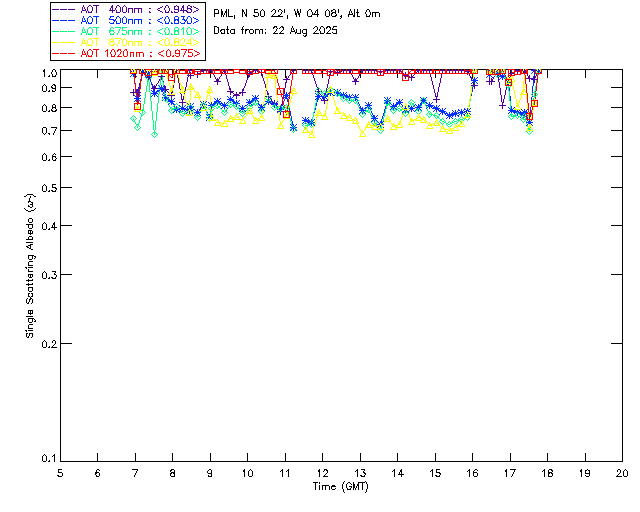Click the y-axis label 0.5
640x512 pixels.
click(x=49, y=188)
